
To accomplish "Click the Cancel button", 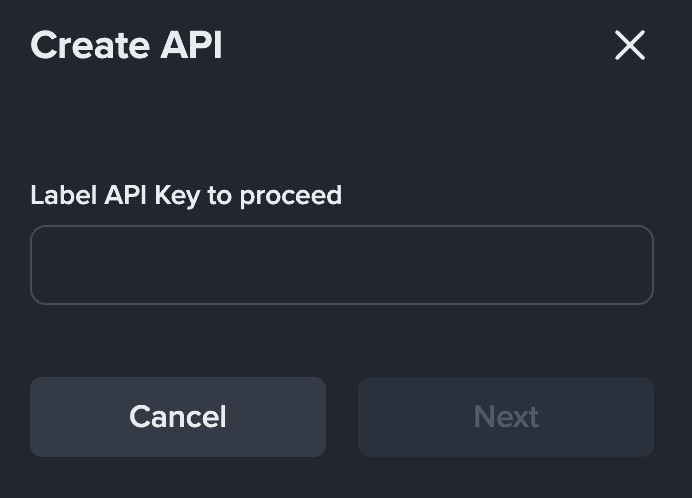I will (178, 417).
